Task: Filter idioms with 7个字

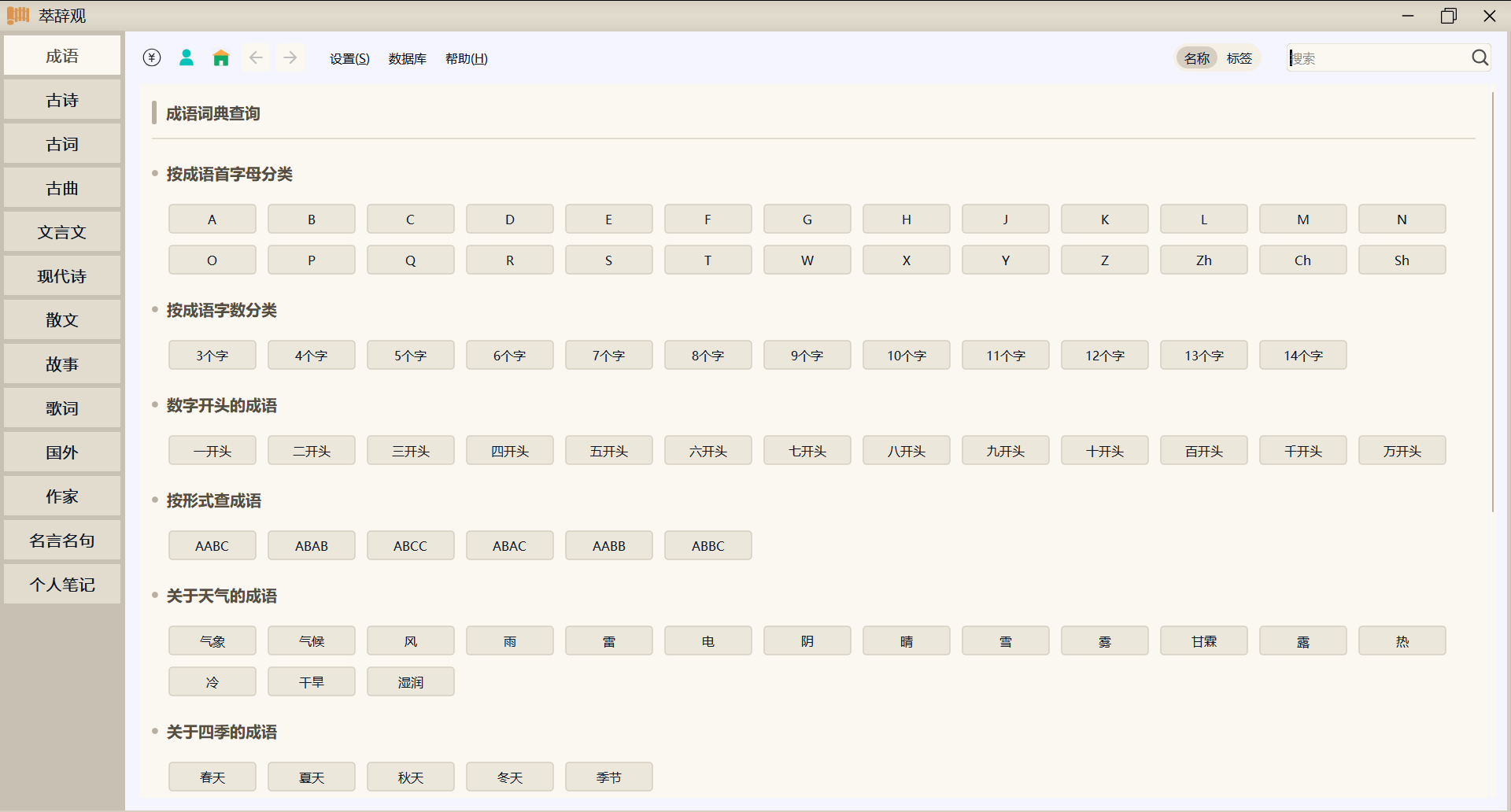Action: point(609,355)
